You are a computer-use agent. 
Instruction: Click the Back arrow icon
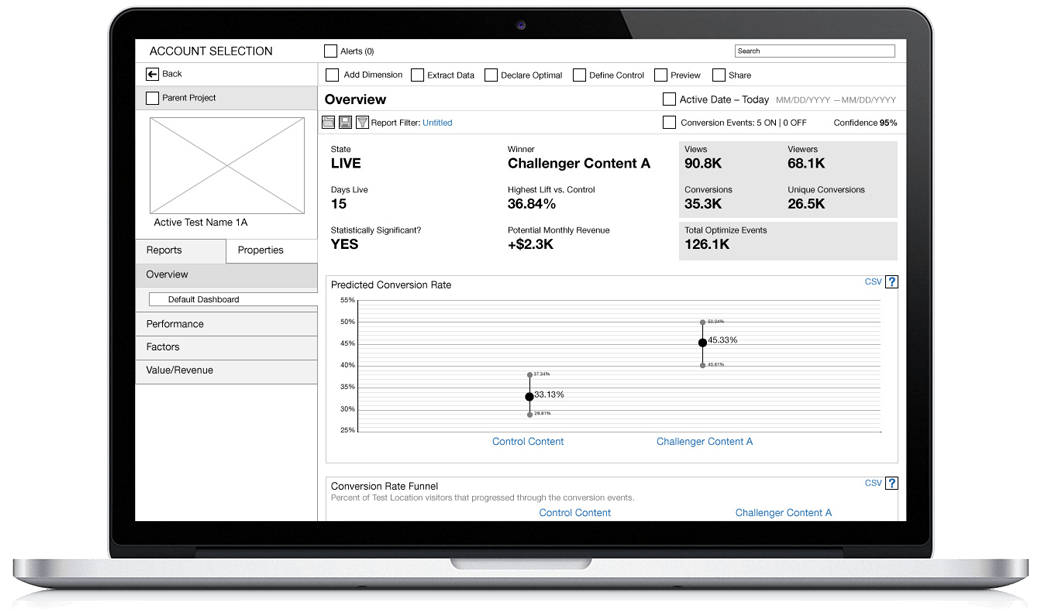point(152,74)
